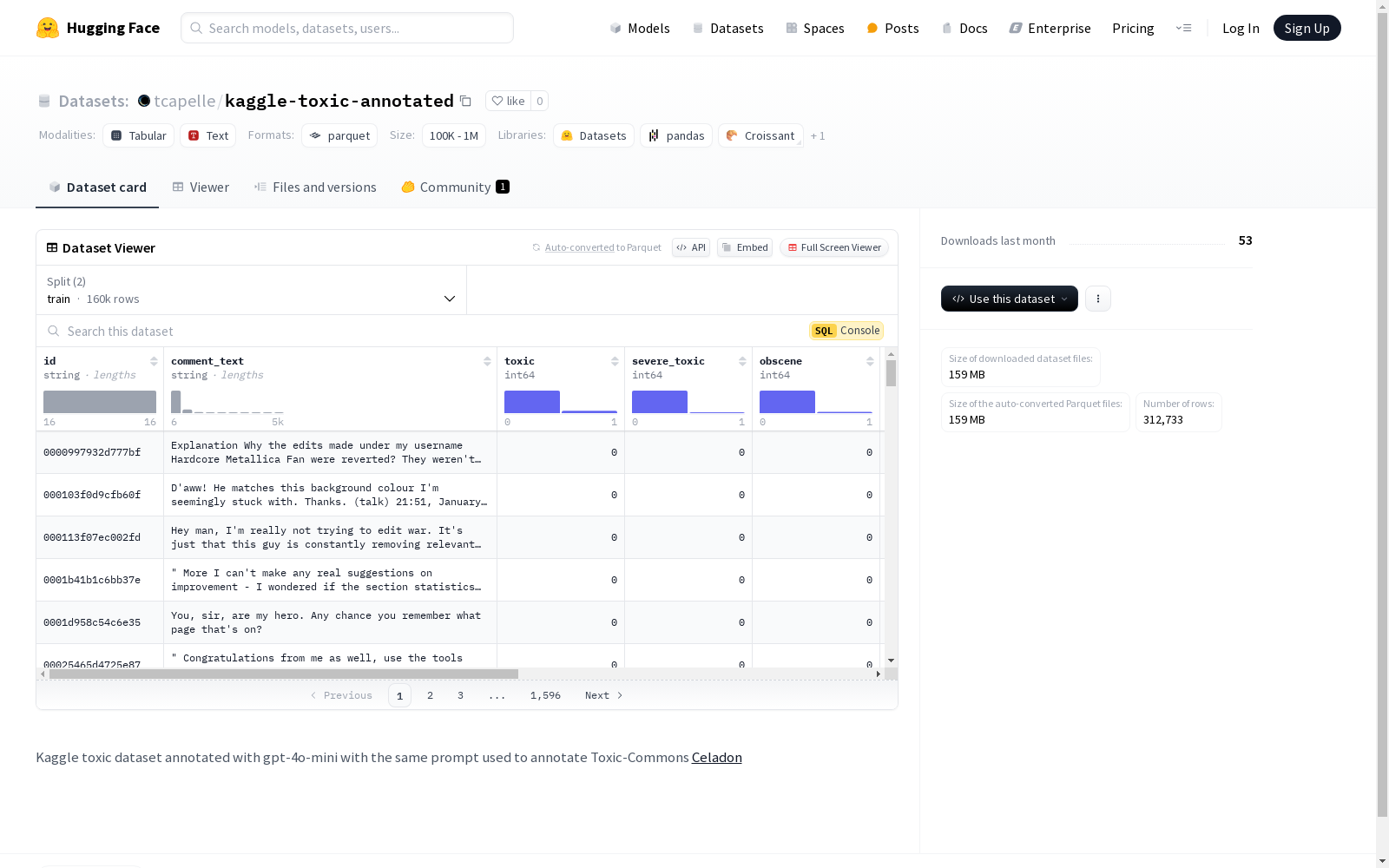This screenshot has width=1389, height=868.
Task: Click the Sign Up button
Action: (x=1307, y=28)
